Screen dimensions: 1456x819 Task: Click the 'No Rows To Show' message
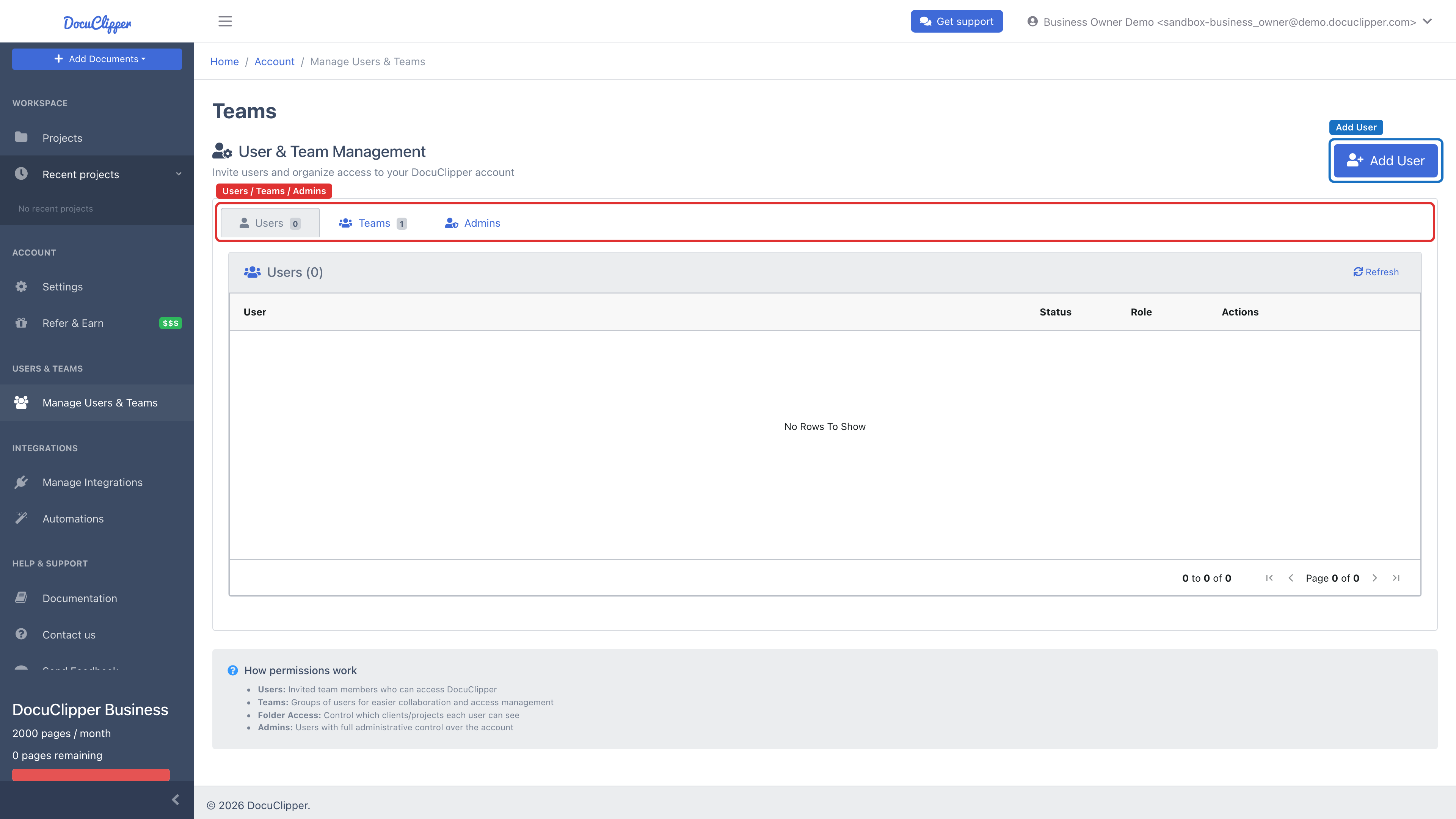pos(825,426)
